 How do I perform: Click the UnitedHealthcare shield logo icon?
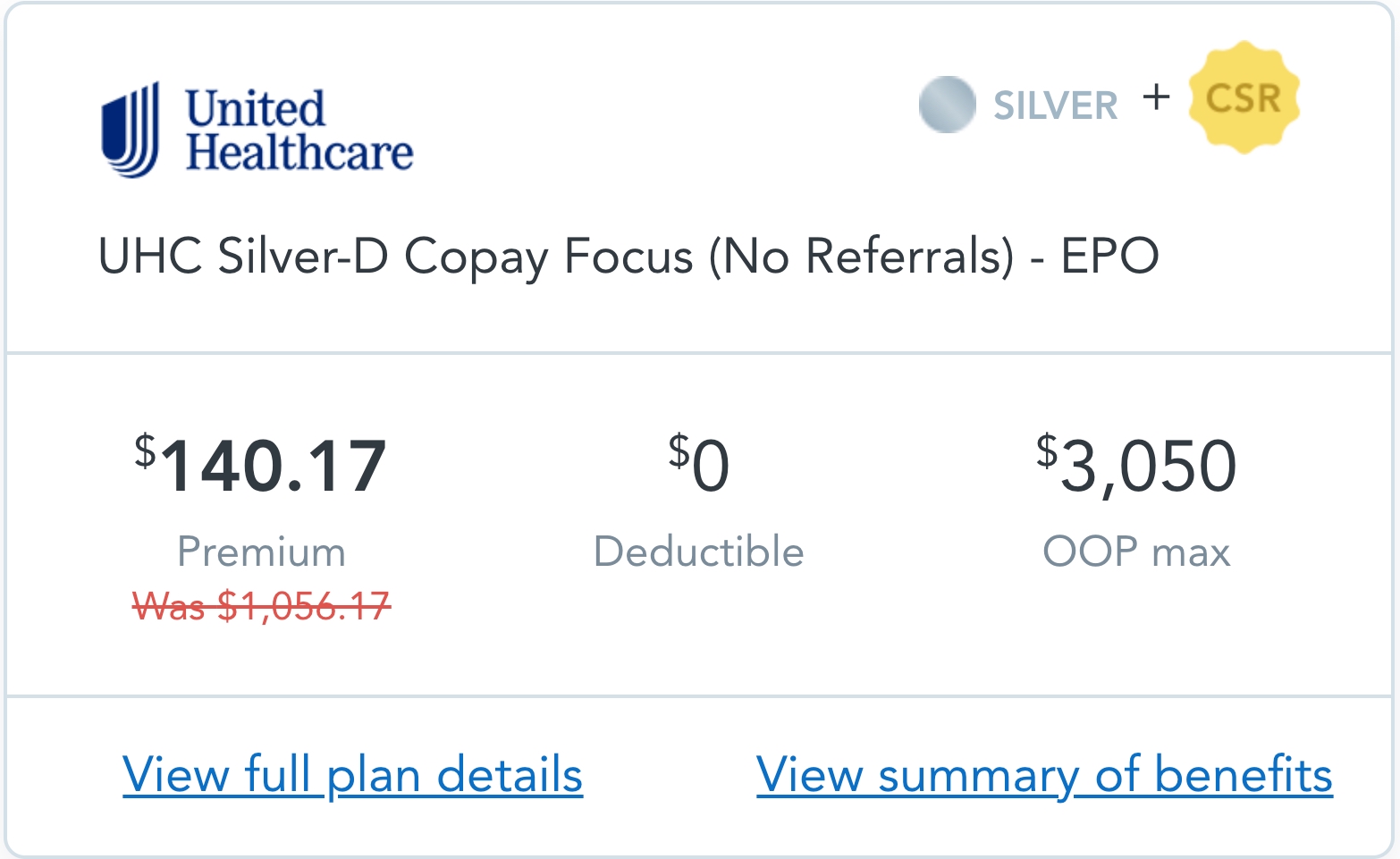(x=131, y=130)
